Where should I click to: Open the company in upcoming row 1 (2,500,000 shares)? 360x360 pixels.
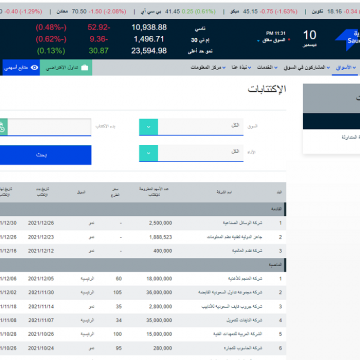click(x=242, y=223)
